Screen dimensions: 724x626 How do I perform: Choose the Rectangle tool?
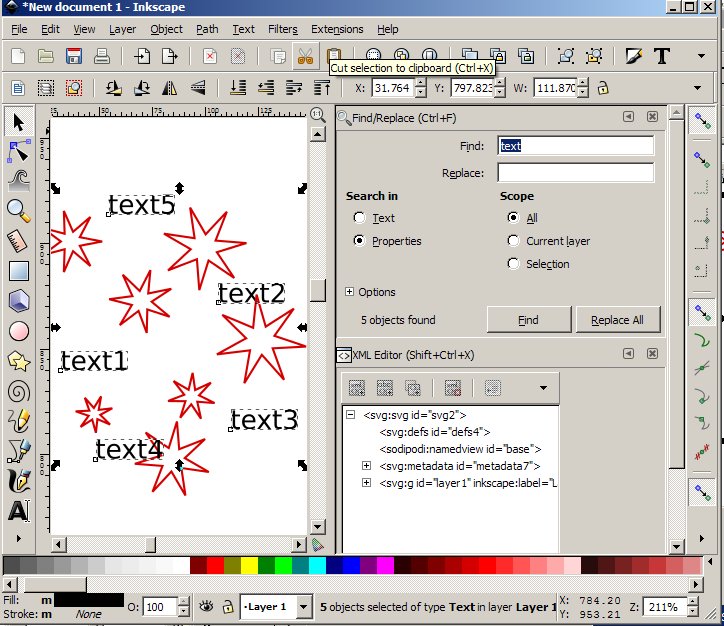[18, 271]
